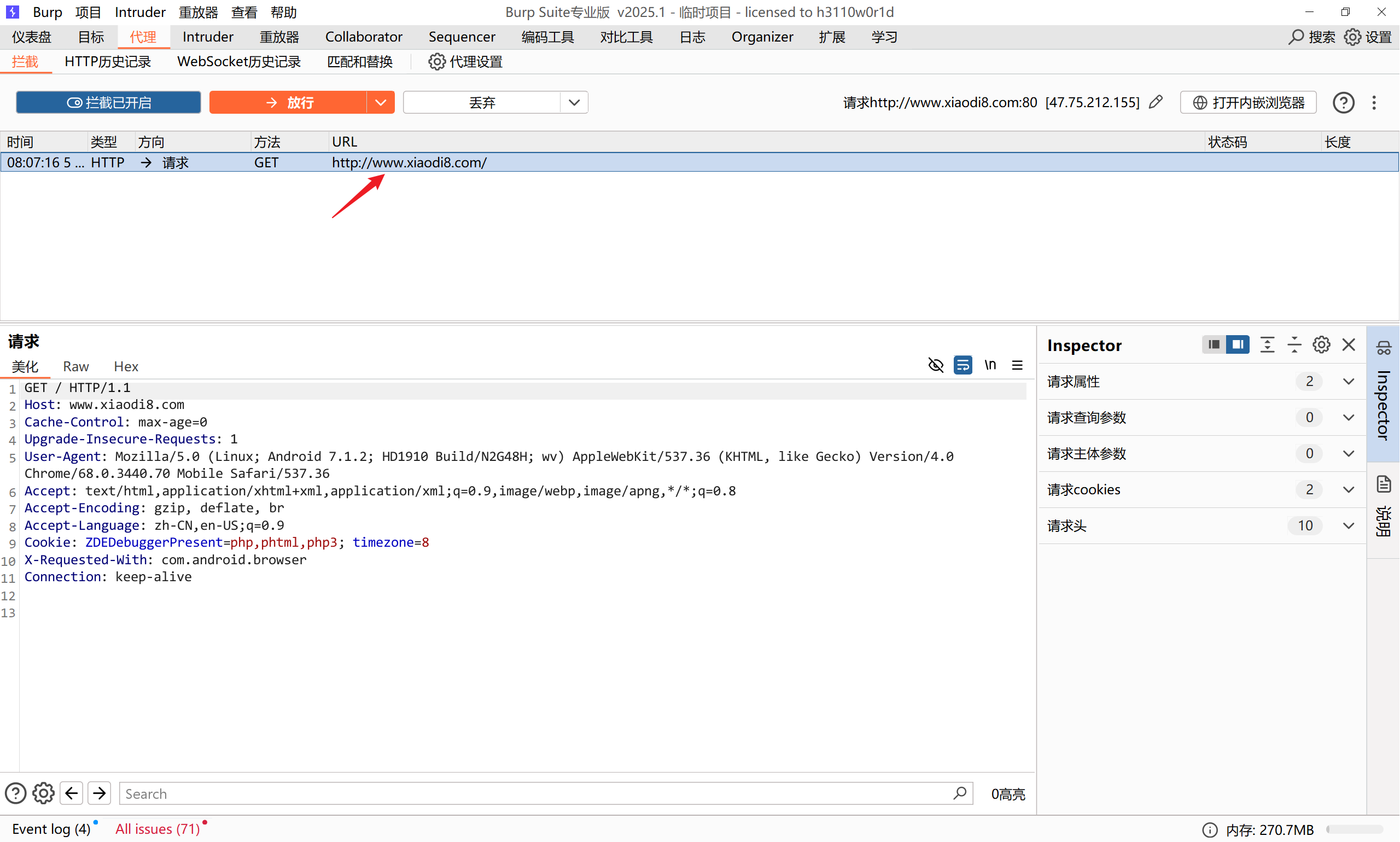Screen dimensions: 1400x842
Task: Click the pencil icon to edit target host
Action: (1156, 102)
